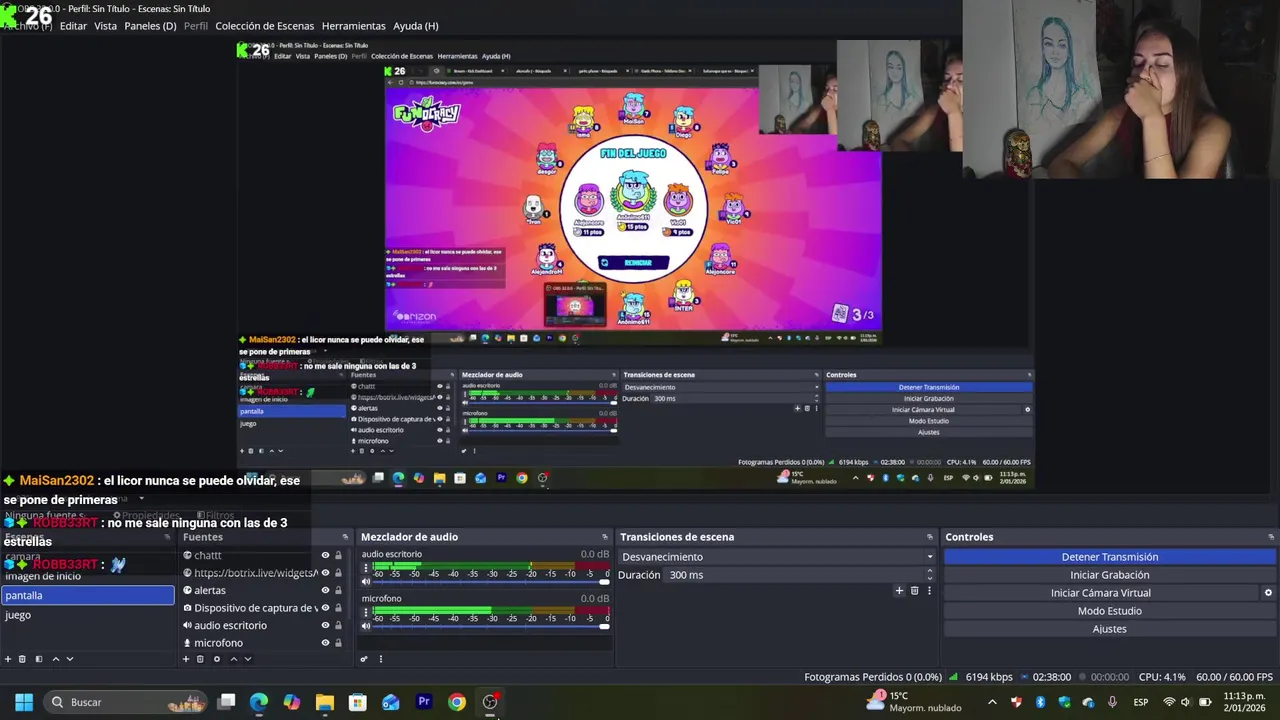The width and height of the screenshot is (1280, 720).
Task: Undock the Mezclador de audio panel
Action: tap(605, 537)
